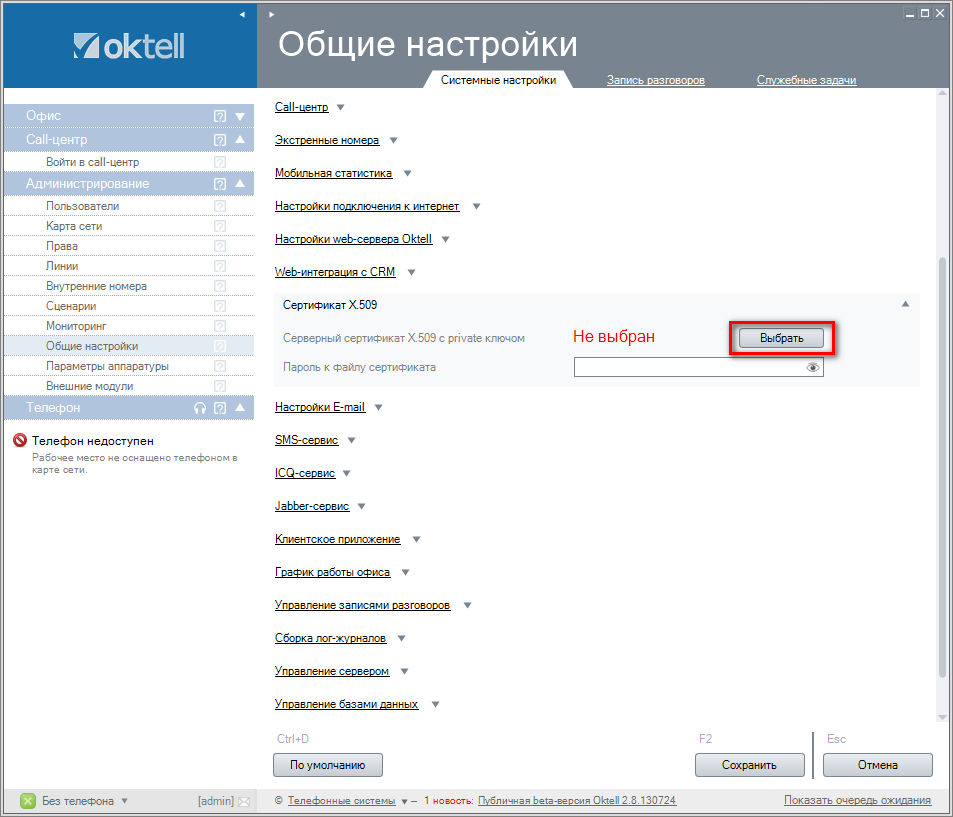Open the Показать очередь ожидания link
Viewport: 953px width, 817px height.
[857, 800]
